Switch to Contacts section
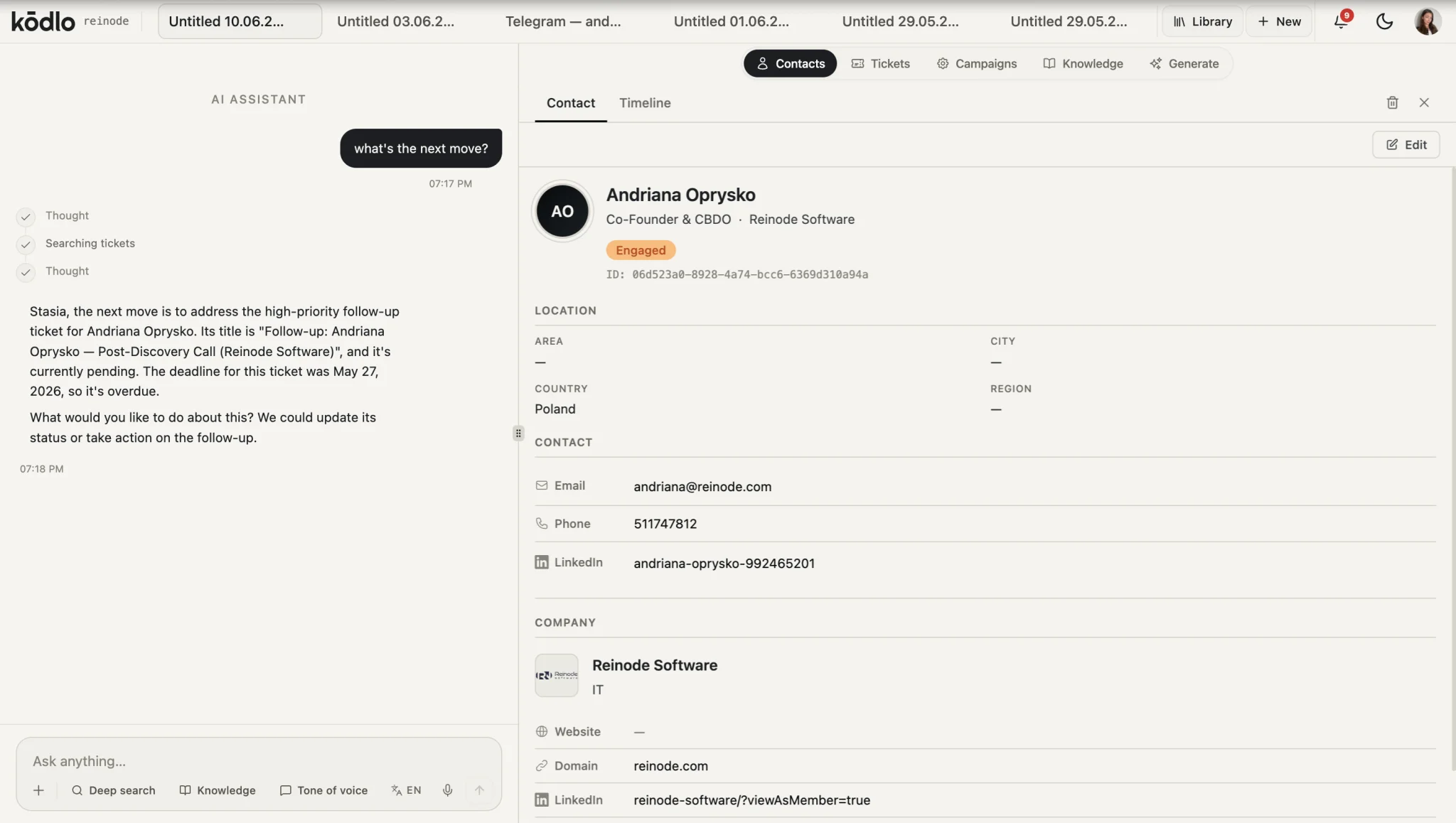 pyautogui.click(x=790, y=63)
